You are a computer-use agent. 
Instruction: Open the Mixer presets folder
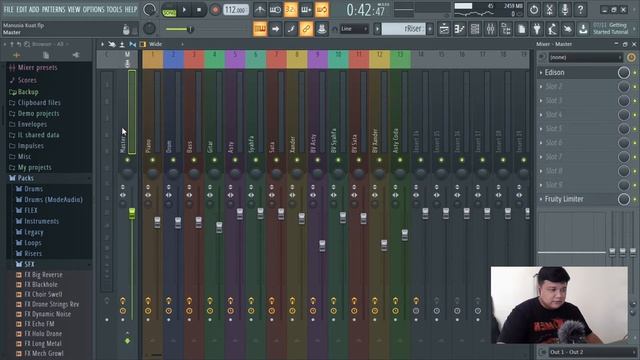point(37,68)
